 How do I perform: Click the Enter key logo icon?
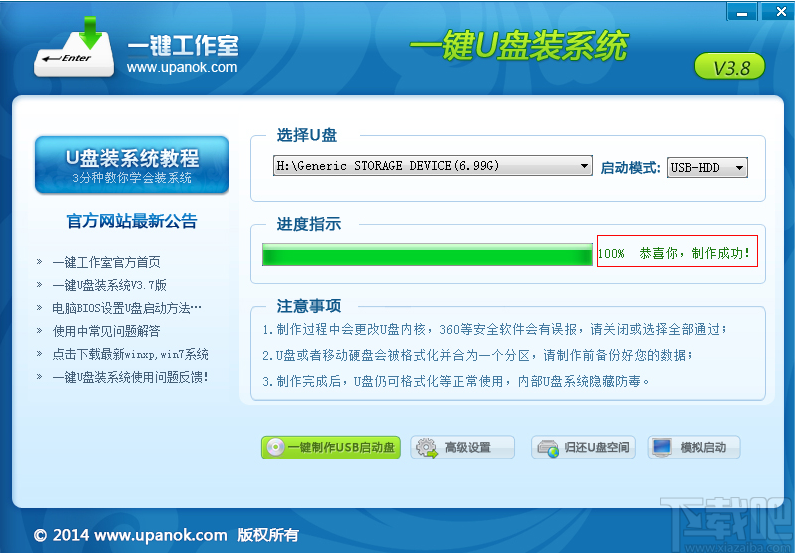pos(74,47)
